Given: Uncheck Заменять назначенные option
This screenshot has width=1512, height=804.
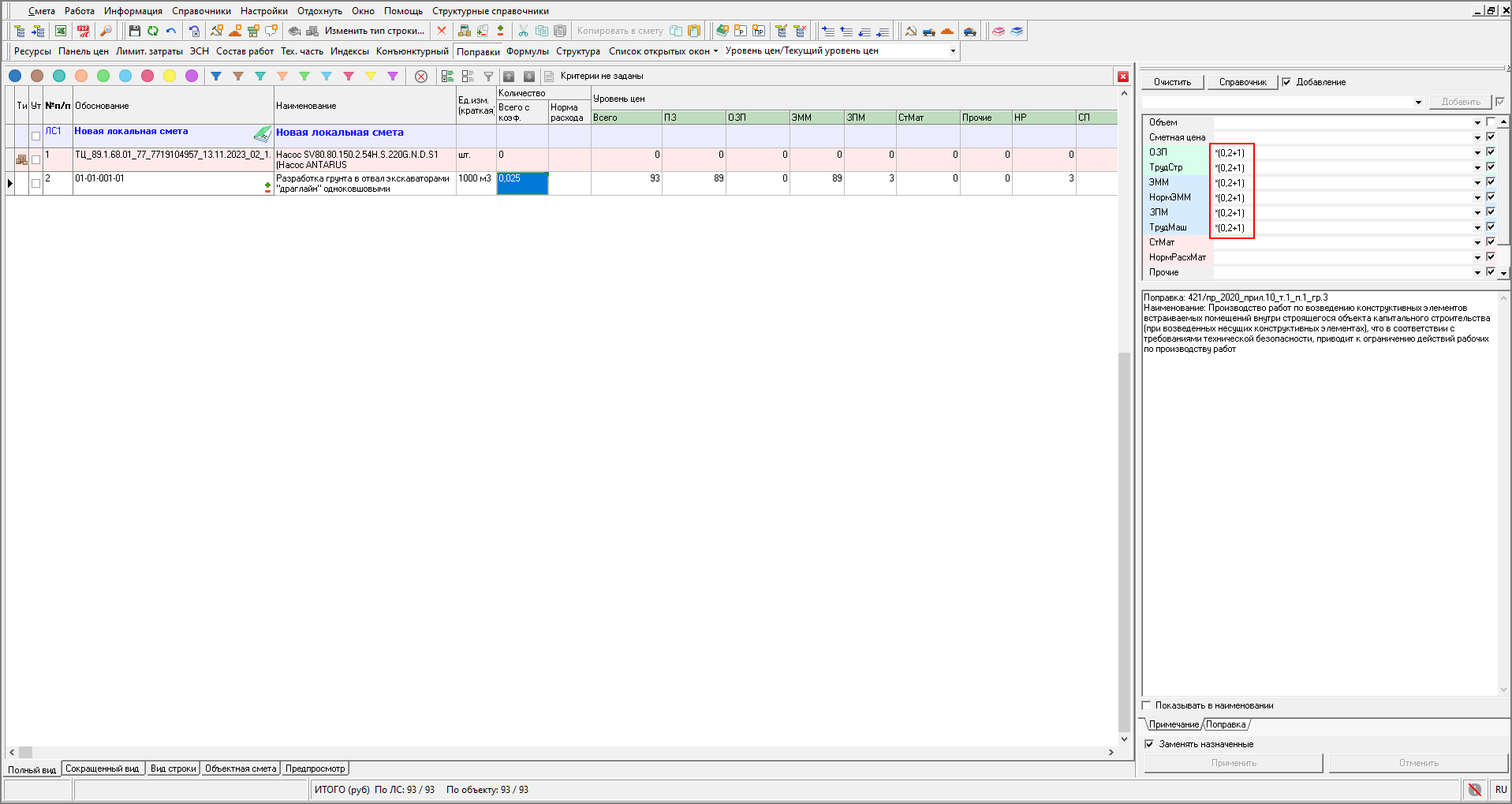Looking at the screenshot, I should click(1149, 744).
